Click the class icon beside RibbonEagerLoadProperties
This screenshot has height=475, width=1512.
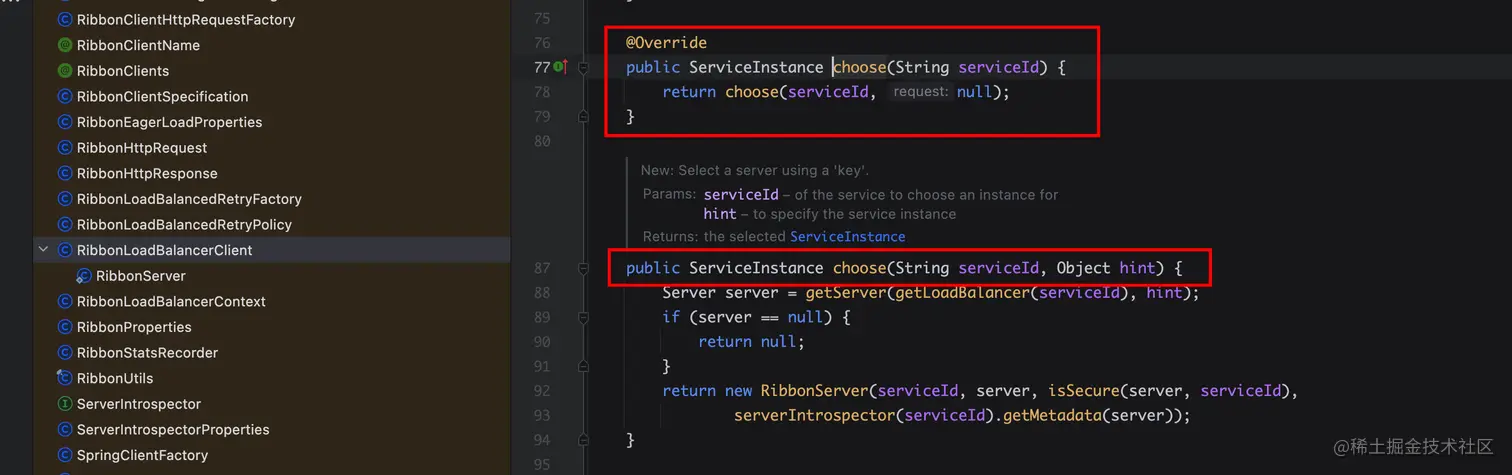[x=65, y=122]
